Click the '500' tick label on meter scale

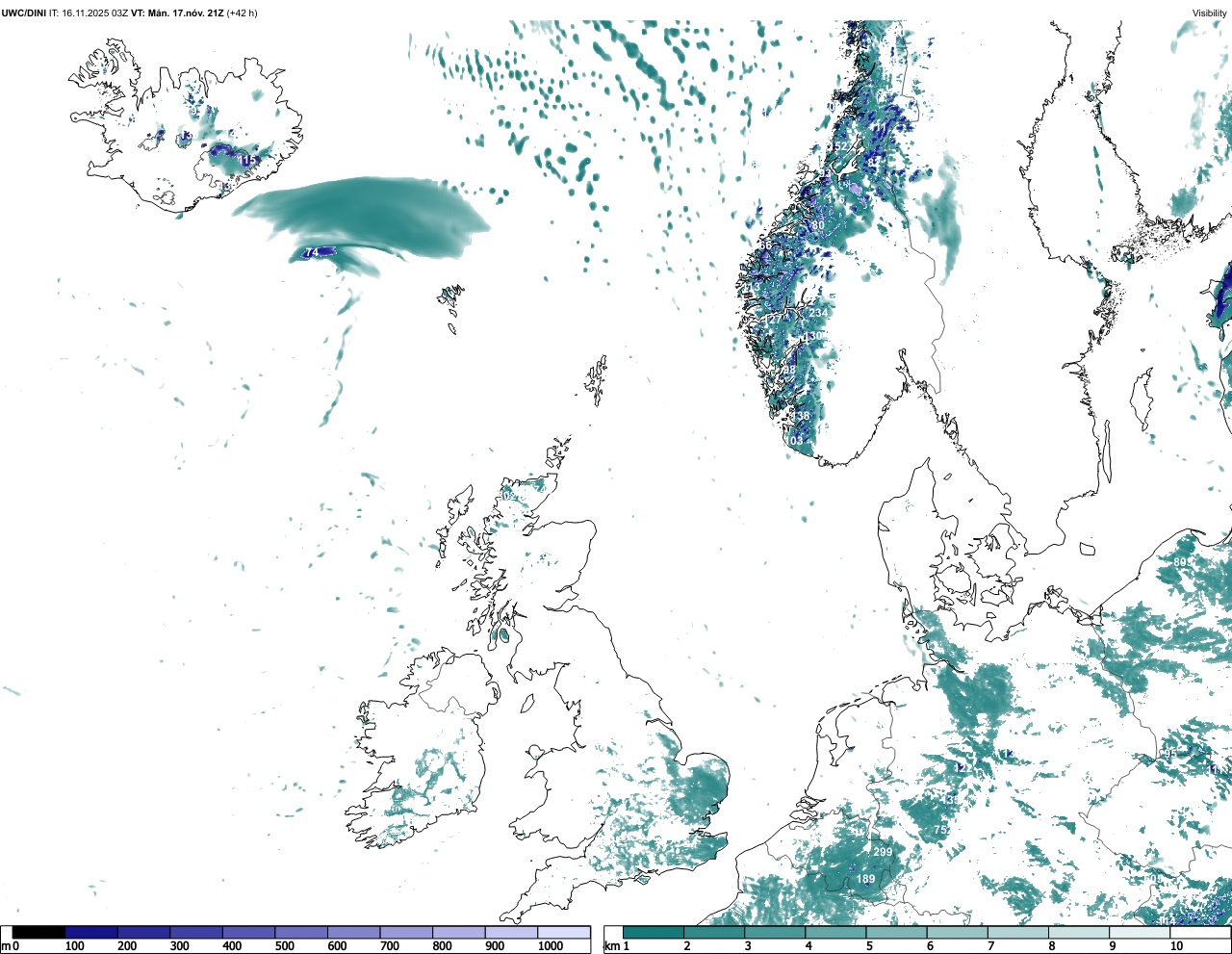(285, 946)
